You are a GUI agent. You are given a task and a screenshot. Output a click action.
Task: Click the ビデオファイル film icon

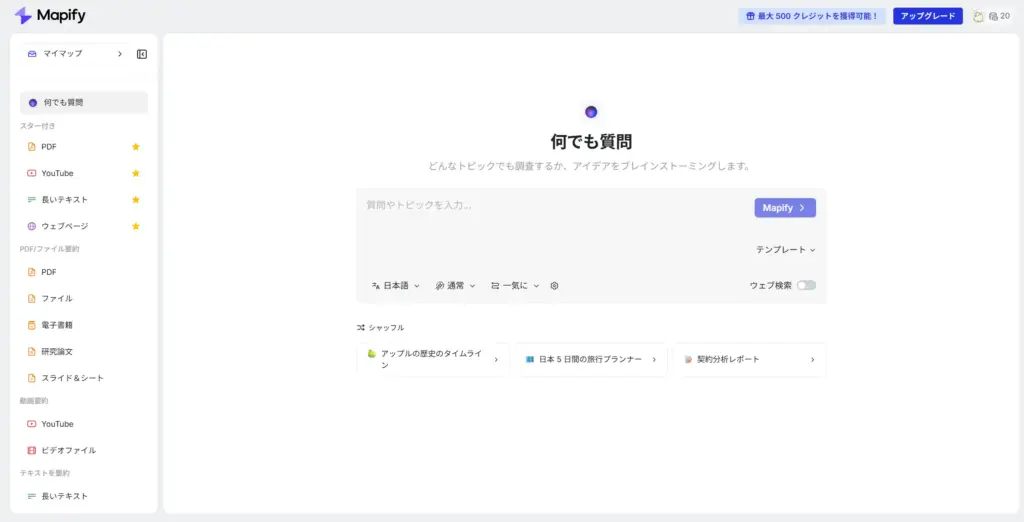point(31,450)
